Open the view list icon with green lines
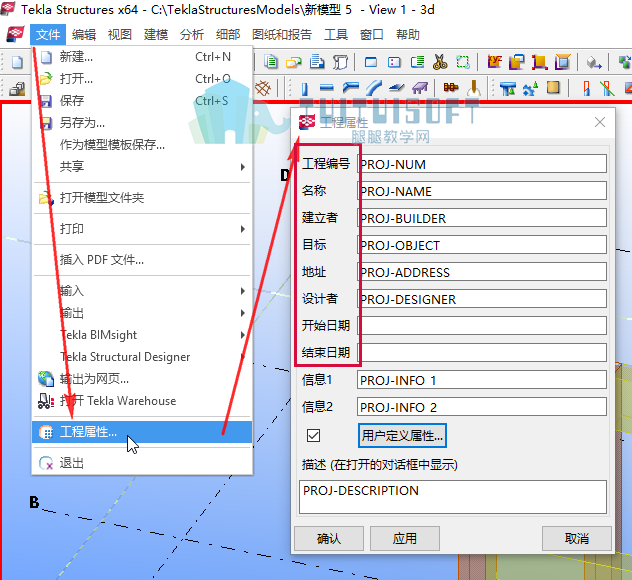This screenshot has height=580, width=632. (417, 62)
